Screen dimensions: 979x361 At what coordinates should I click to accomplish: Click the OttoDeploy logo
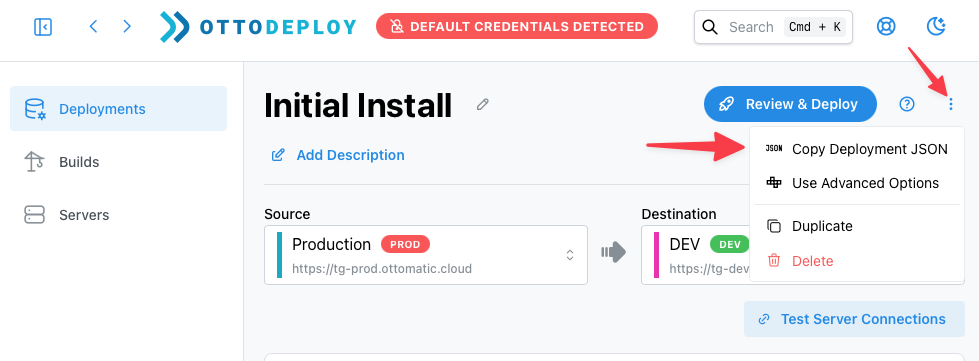pyautogui.click(x=258, y=27)
